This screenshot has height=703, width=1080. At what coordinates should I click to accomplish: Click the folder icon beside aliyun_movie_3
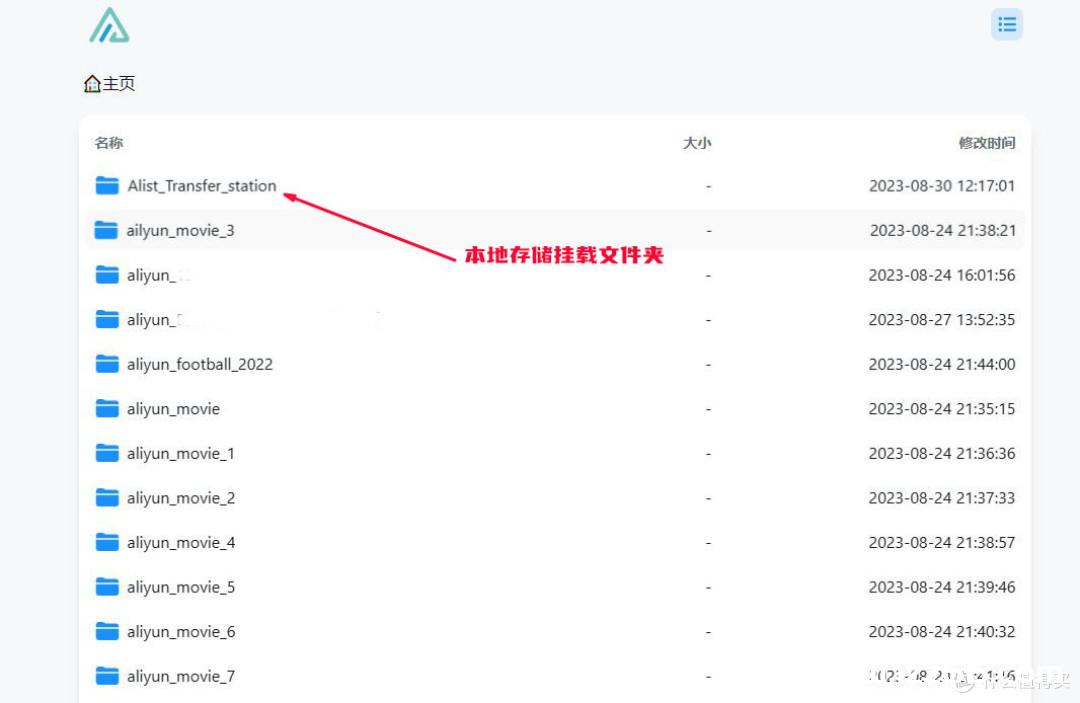[x=106, y=230]
